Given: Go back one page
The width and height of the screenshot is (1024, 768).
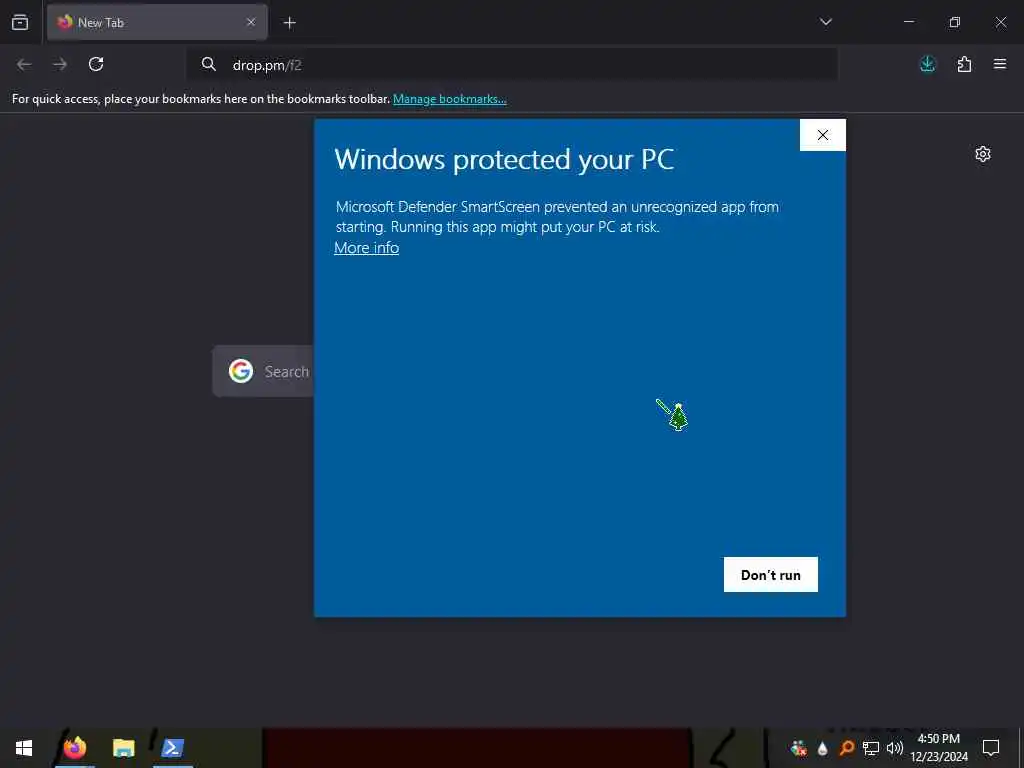Looking at the screenshot, I should [24, 64].
